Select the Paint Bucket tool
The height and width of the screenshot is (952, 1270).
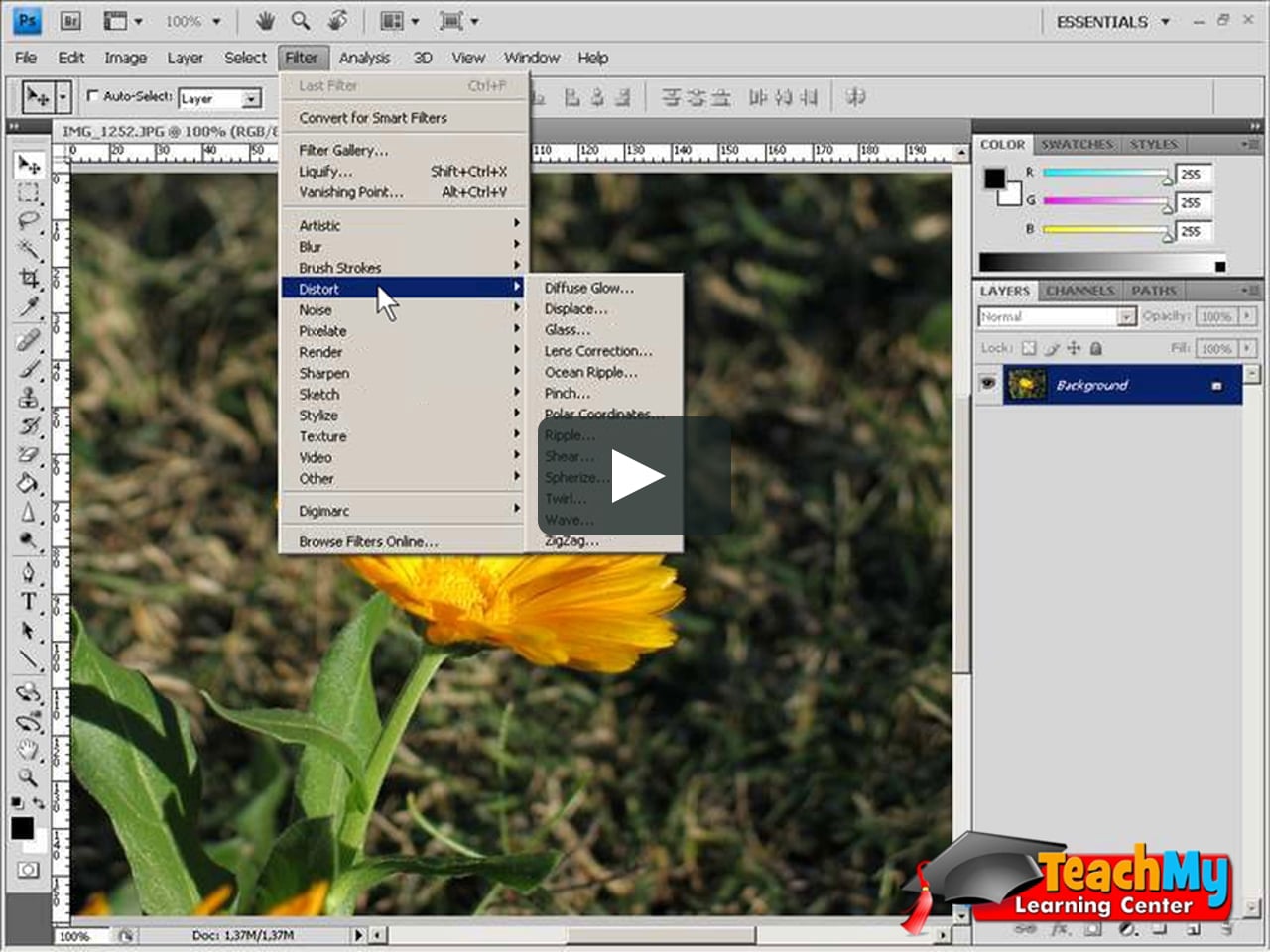28,484
